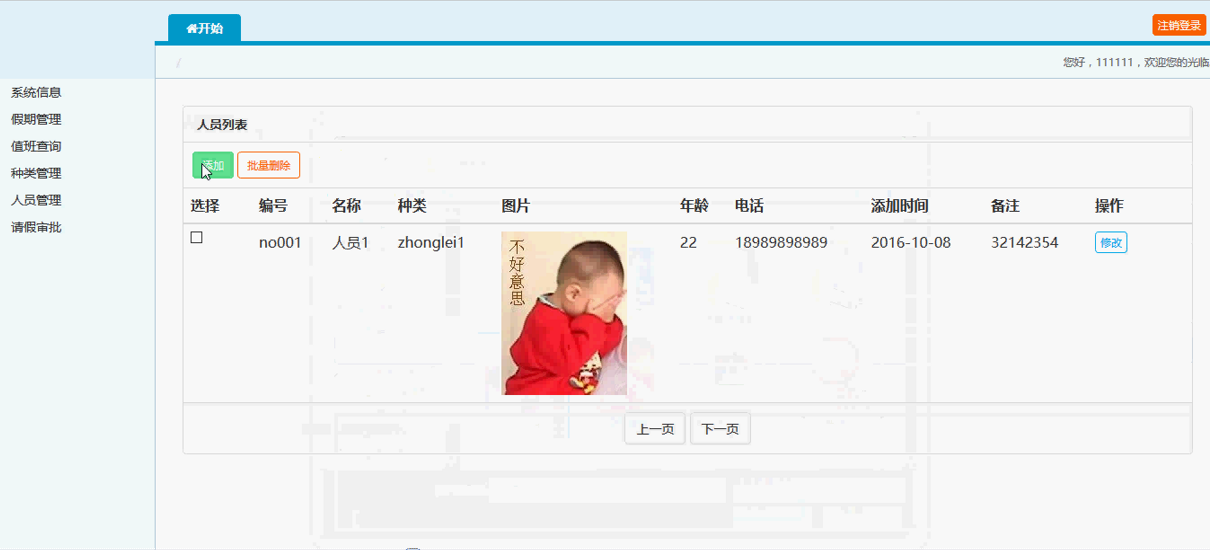Select the age value 22

point(688,242)
